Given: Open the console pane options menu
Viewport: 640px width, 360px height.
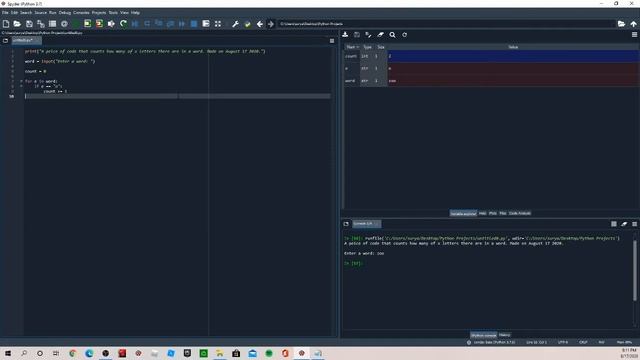Looking at the screenshot, I should pos(634,224).
